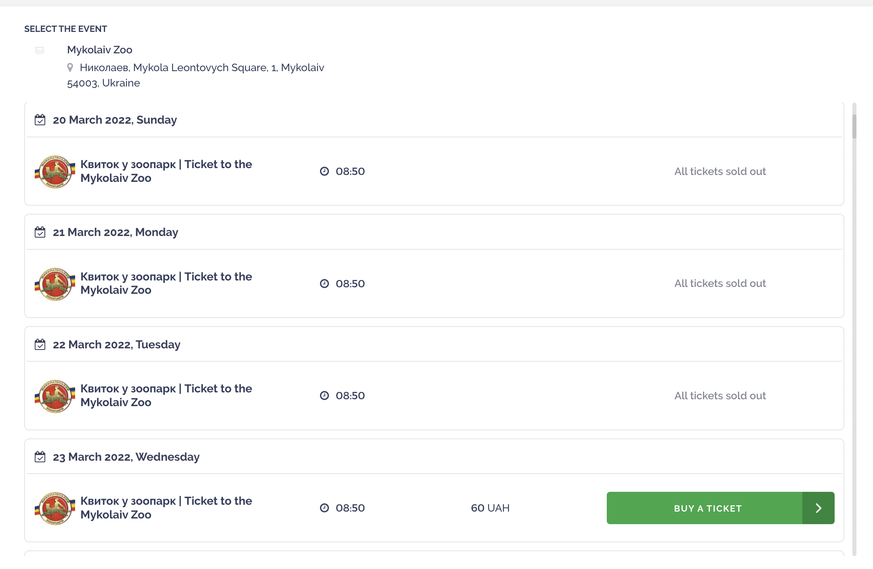873x569 pixels.
Task: Click the green Buy a Ticket button
Action: (x=720, y=508)
